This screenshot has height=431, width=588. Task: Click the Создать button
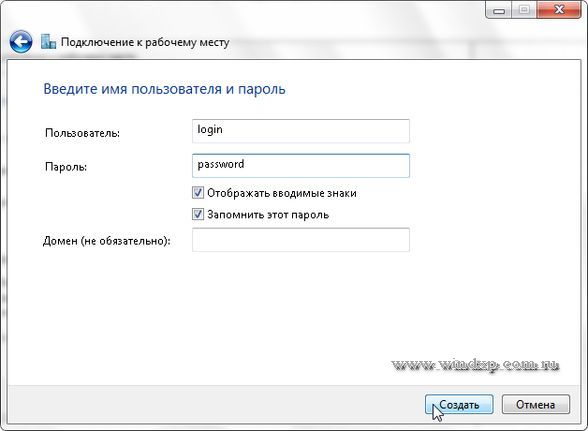click(459, 404)
